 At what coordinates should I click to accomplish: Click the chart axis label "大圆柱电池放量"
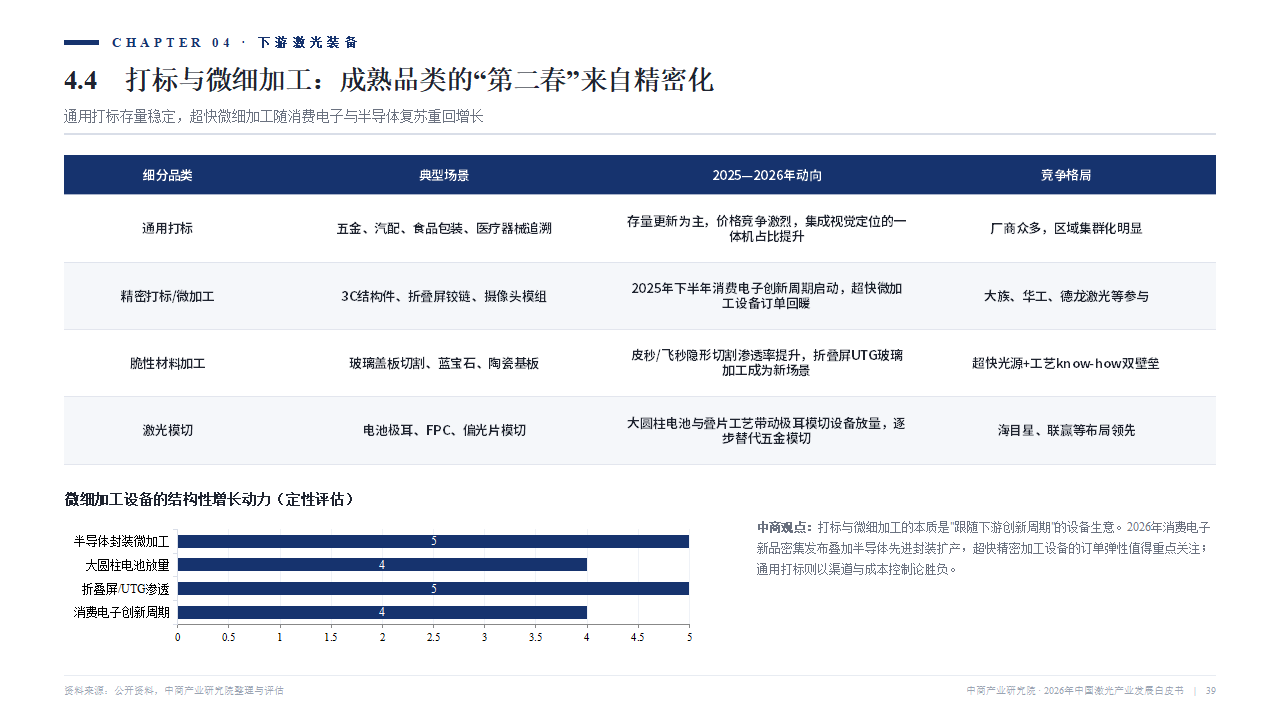(x=127, y=565)
